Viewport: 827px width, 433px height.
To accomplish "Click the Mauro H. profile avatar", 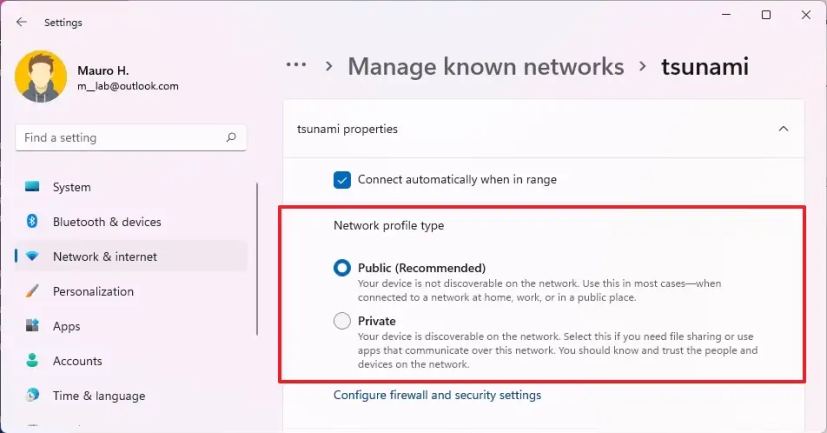I will tap(40, 77).
